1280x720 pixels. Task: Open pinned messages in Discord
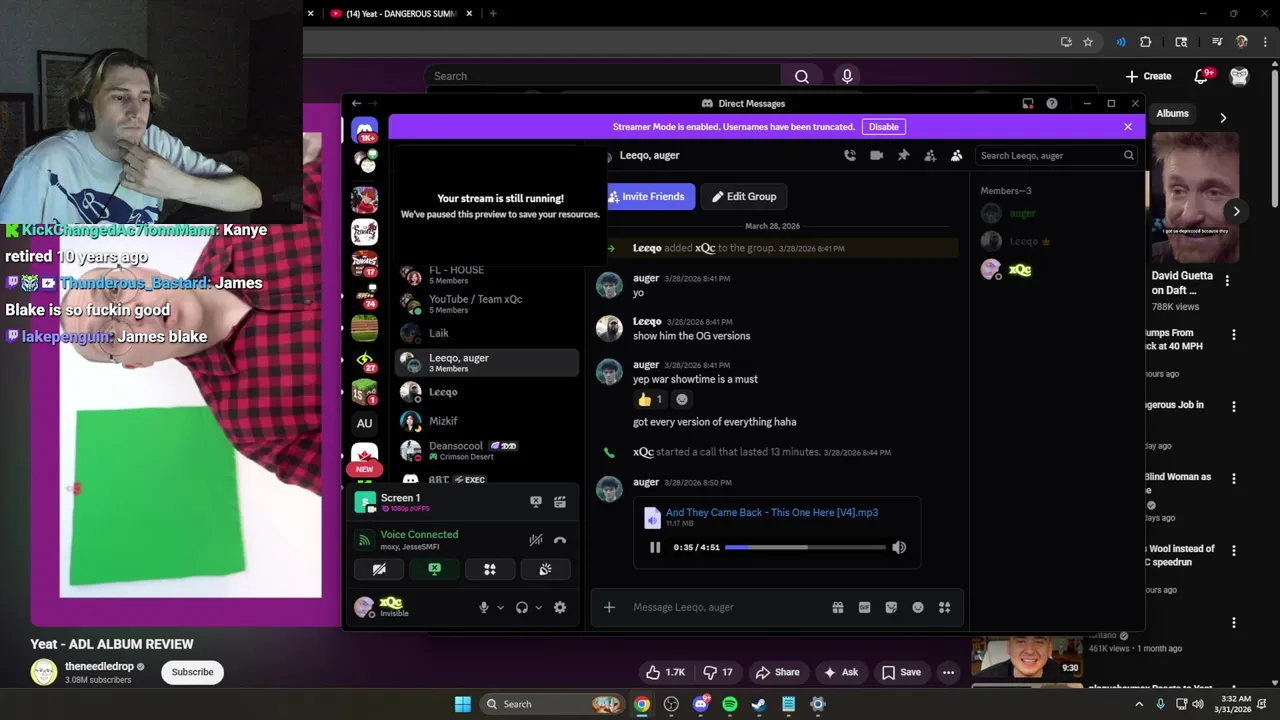(903, 155)
